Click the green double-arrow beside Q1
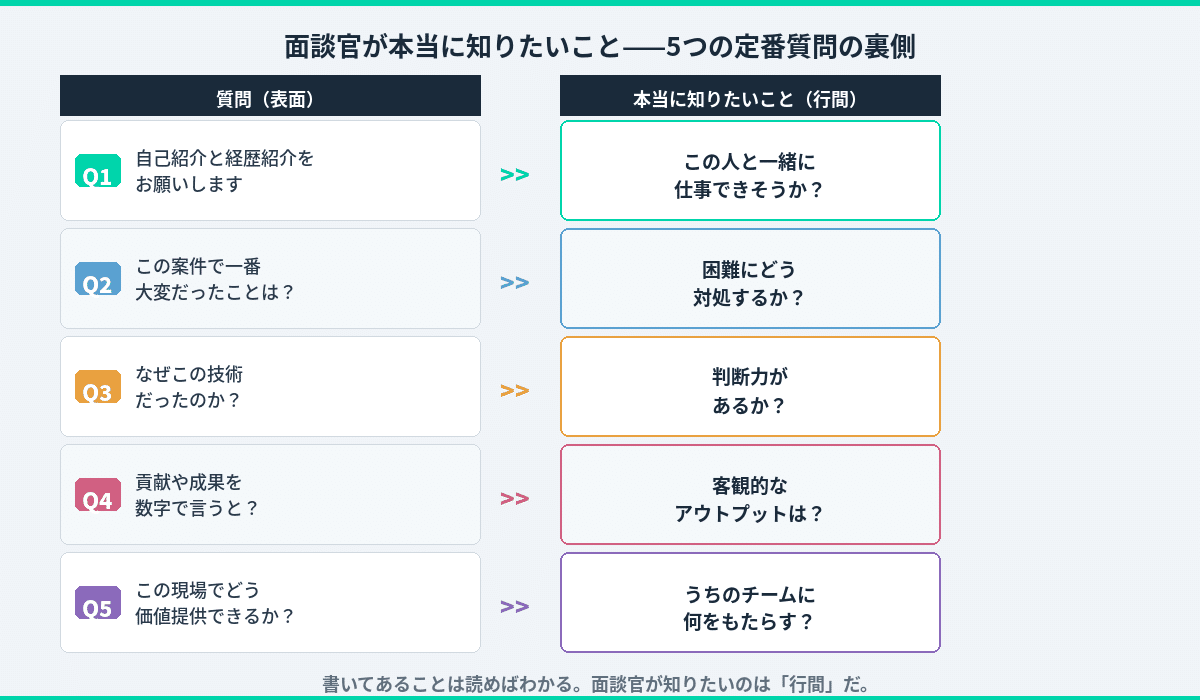Viewport: 1200px width, 700px height. (514, 175)
